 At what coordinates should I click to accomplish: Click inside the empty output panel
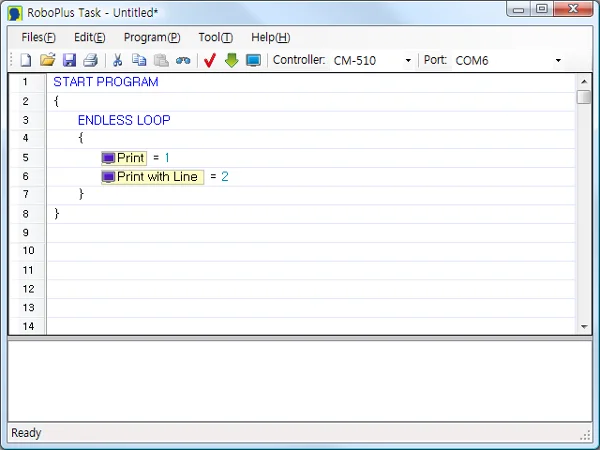pyautogui.click(x=300, y=381)
